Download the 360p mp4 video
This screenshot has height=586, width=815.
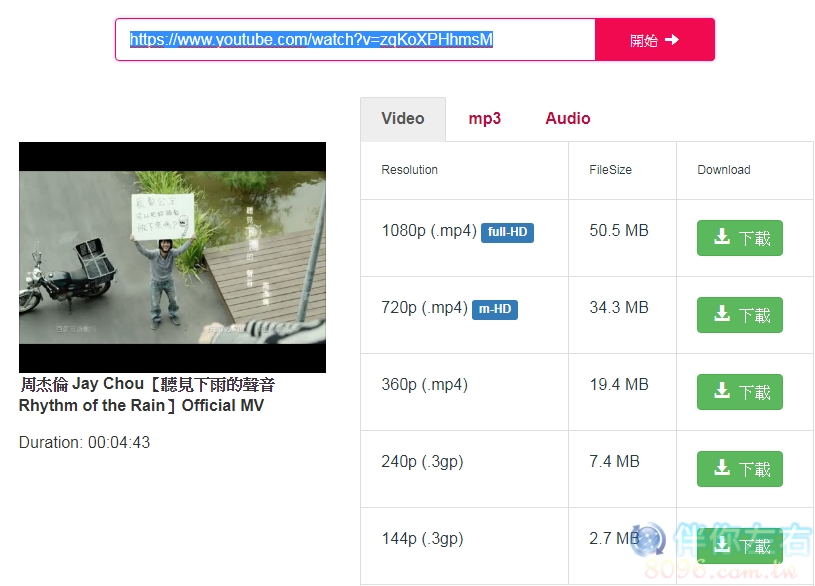[740, 392]
